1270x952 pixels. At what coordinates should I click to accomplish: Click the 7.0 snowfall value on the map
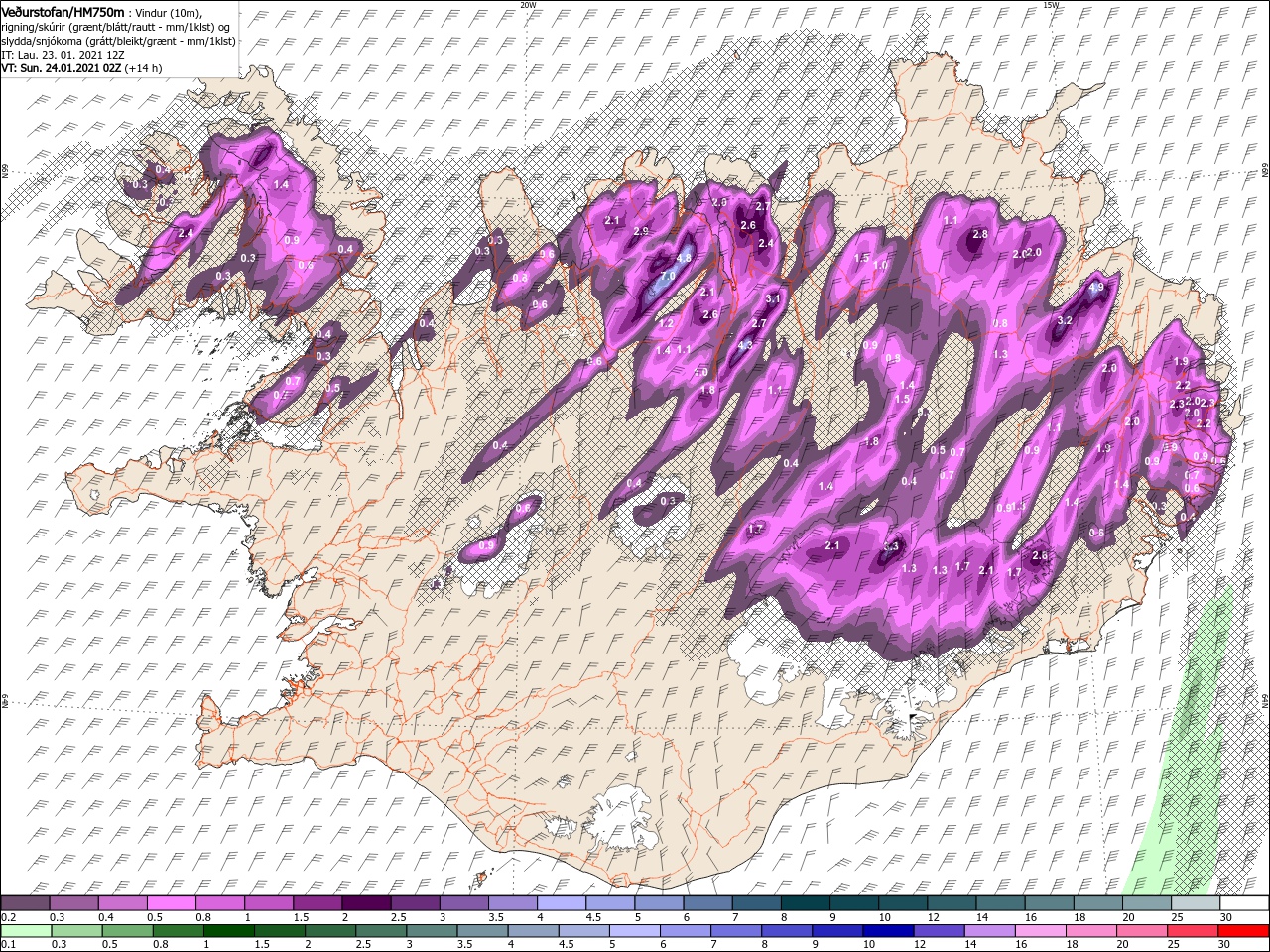pos(668,277)
